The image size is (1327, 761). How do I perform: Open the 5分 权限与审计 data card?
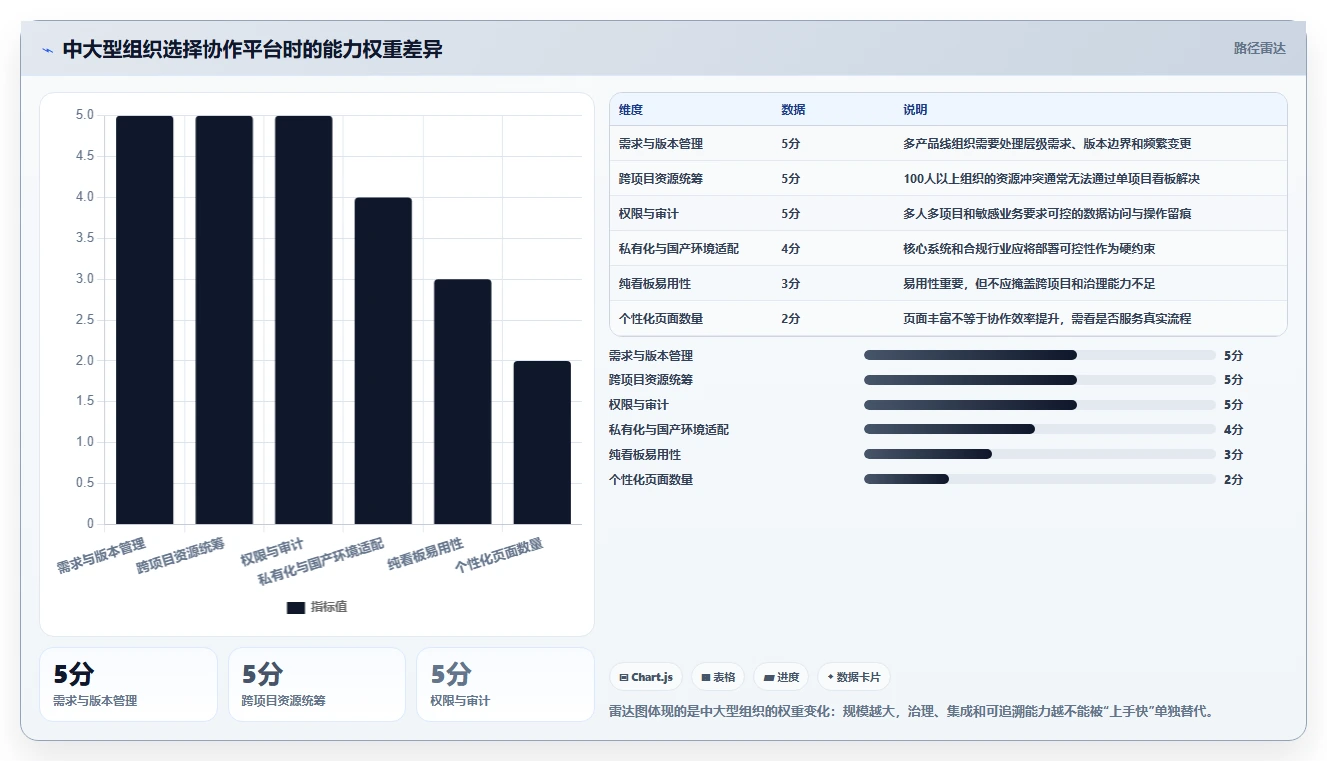click(505, 684)
